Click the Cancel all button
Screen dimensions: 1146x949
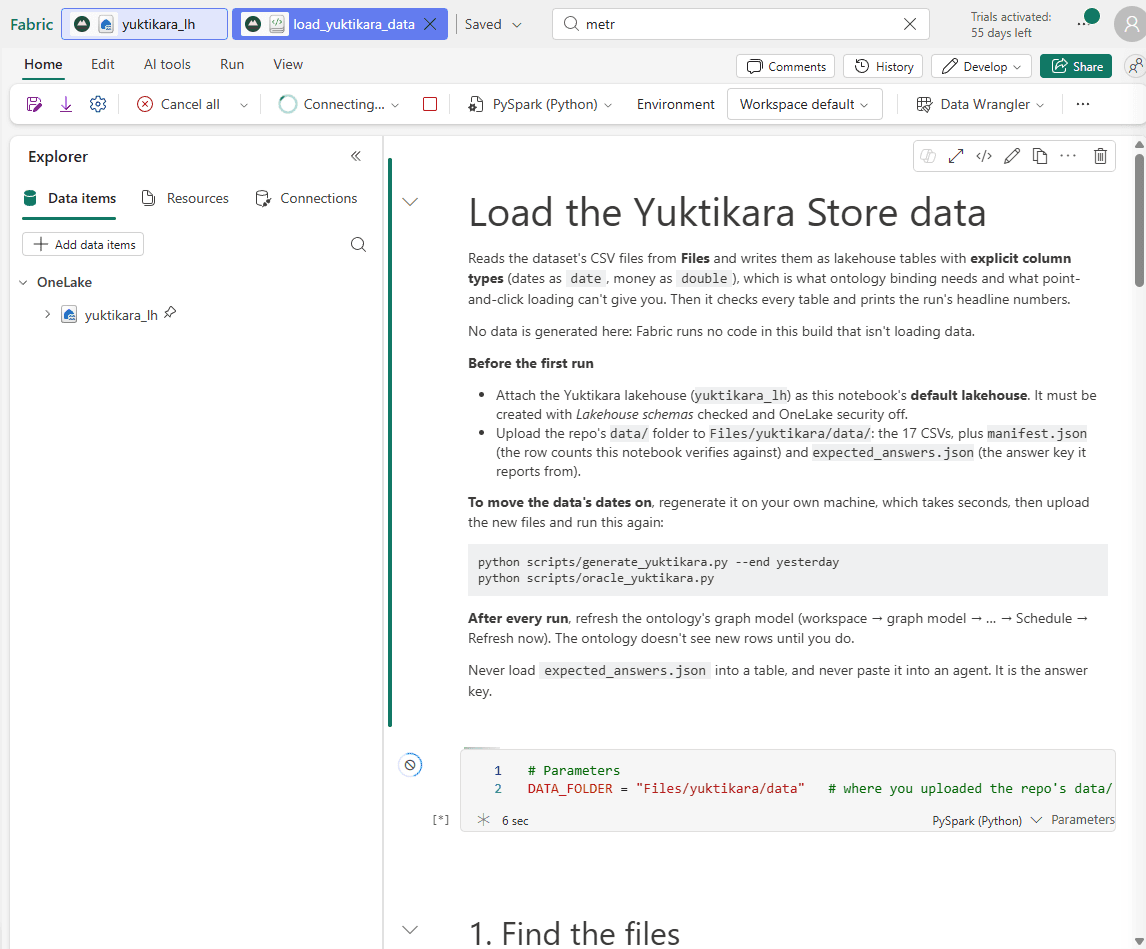click(x=178, y=105)
